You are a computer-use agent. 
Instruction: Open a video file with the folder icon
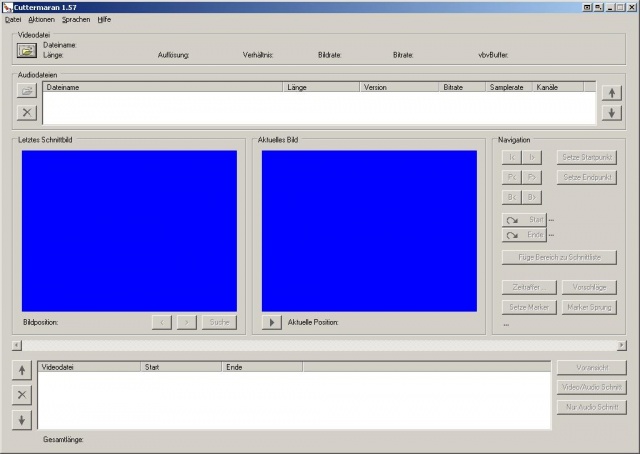[27, 51]
